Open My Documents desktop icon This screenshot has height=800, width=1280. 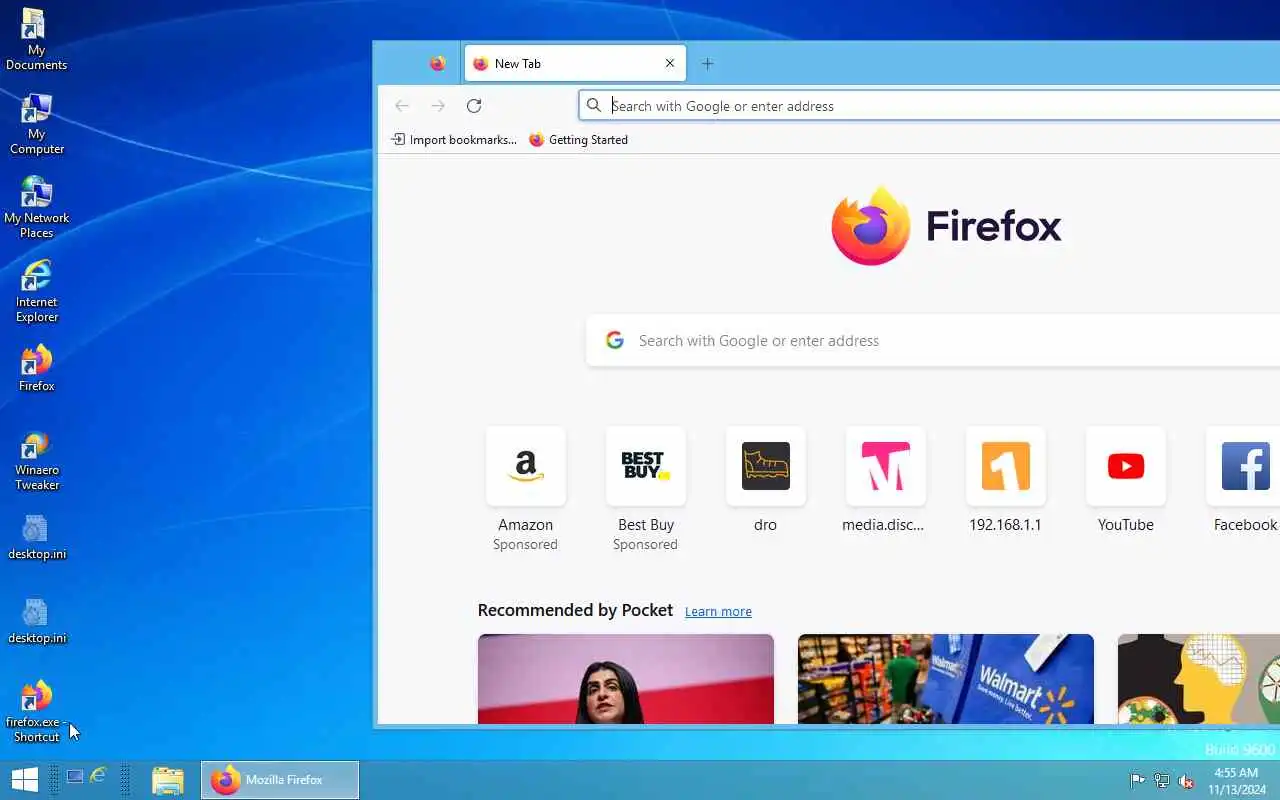36,40
